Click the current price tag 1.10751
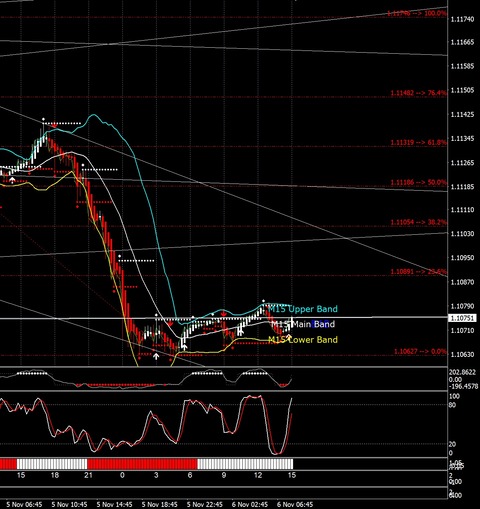The height and width of the screenshot is (509, 480). click(x=462, y=318)
